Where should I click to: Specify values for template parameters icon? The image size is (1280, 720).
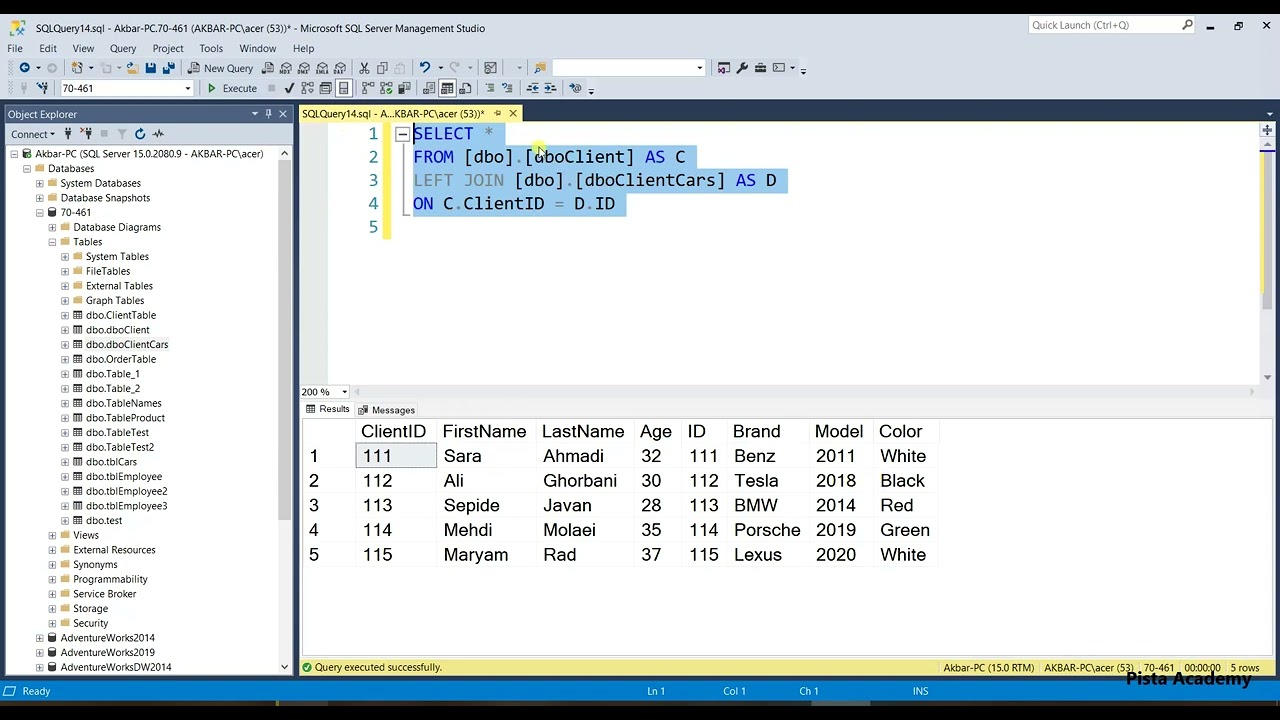tap(575, 88)
